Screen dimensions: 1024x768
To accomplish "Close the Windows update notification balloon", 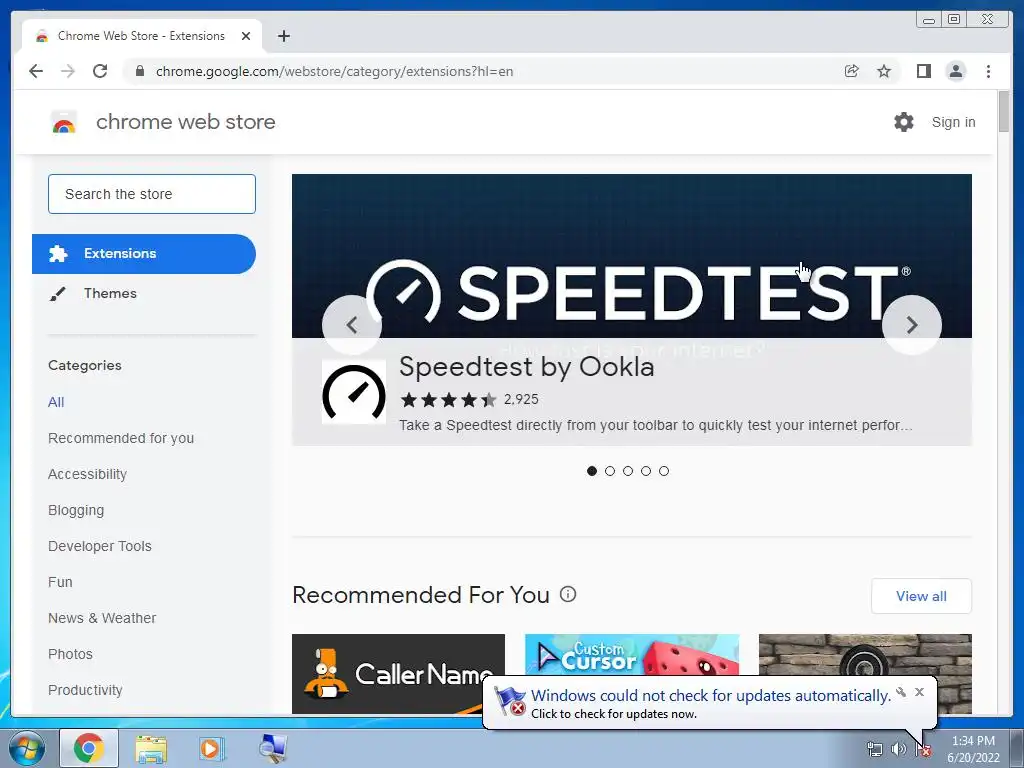I will 920,692.
